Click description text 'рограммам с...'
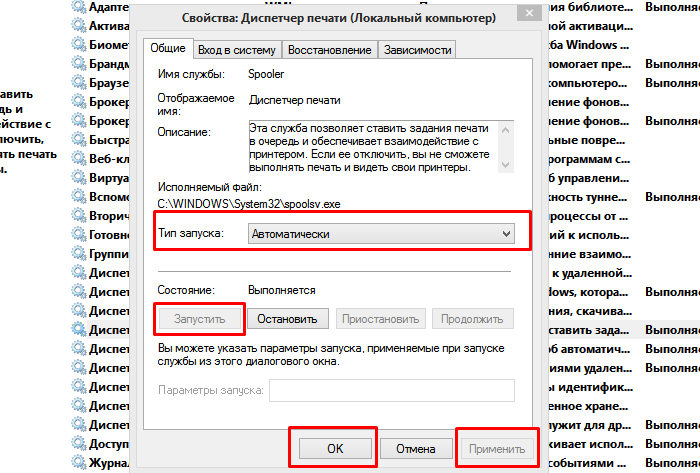Image resolution: width=700 pixels, height=473 pixels. click(x=589, y=159)
